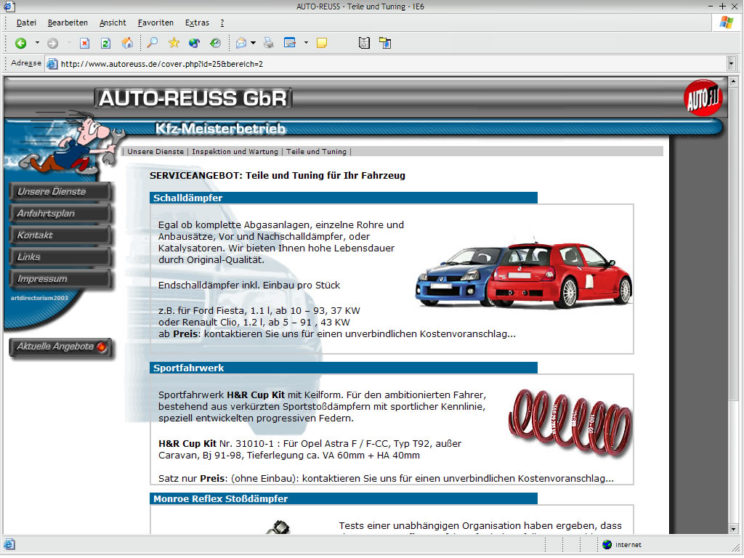Click the IE page icon in status bar
The image size is (744, 558).
[x=9, y=544]
